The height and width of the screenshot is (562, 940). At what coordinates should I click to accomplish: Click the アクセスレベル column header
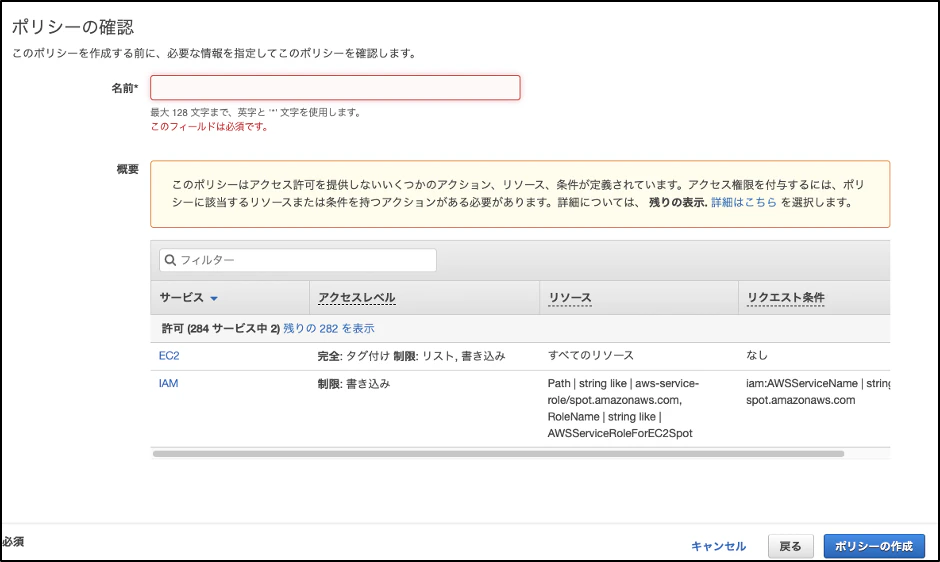coord(357,297)
